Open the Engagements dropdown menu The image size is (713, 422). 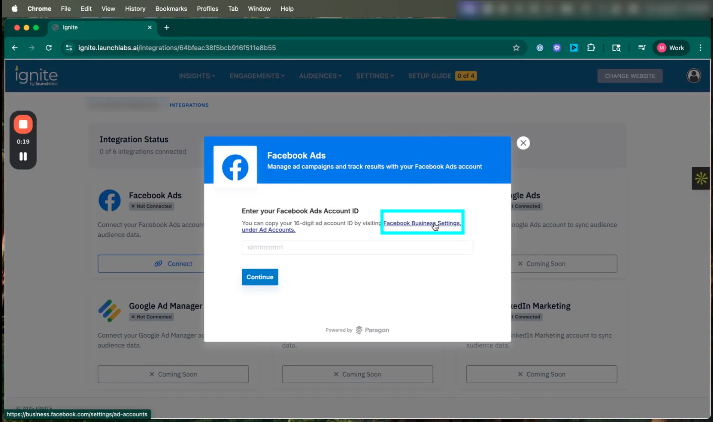pos(257,76)
